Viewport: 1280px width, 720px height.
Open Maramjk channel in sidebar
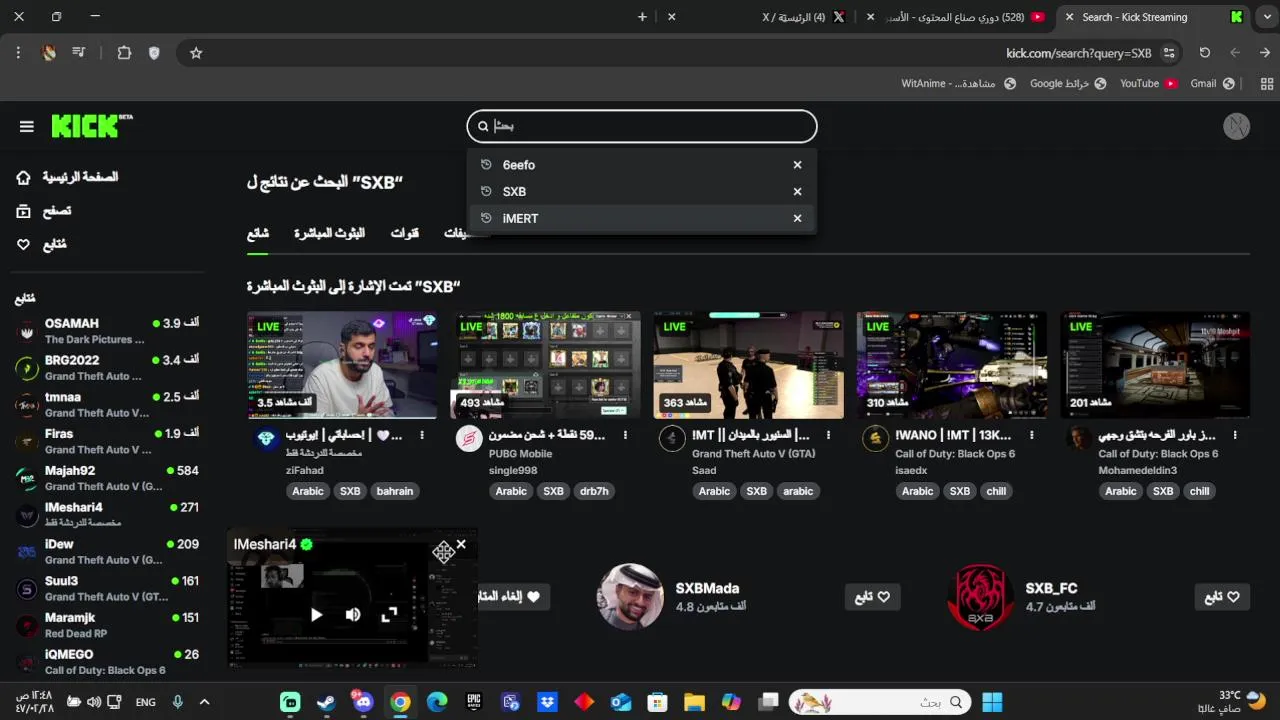pos(107,625)
